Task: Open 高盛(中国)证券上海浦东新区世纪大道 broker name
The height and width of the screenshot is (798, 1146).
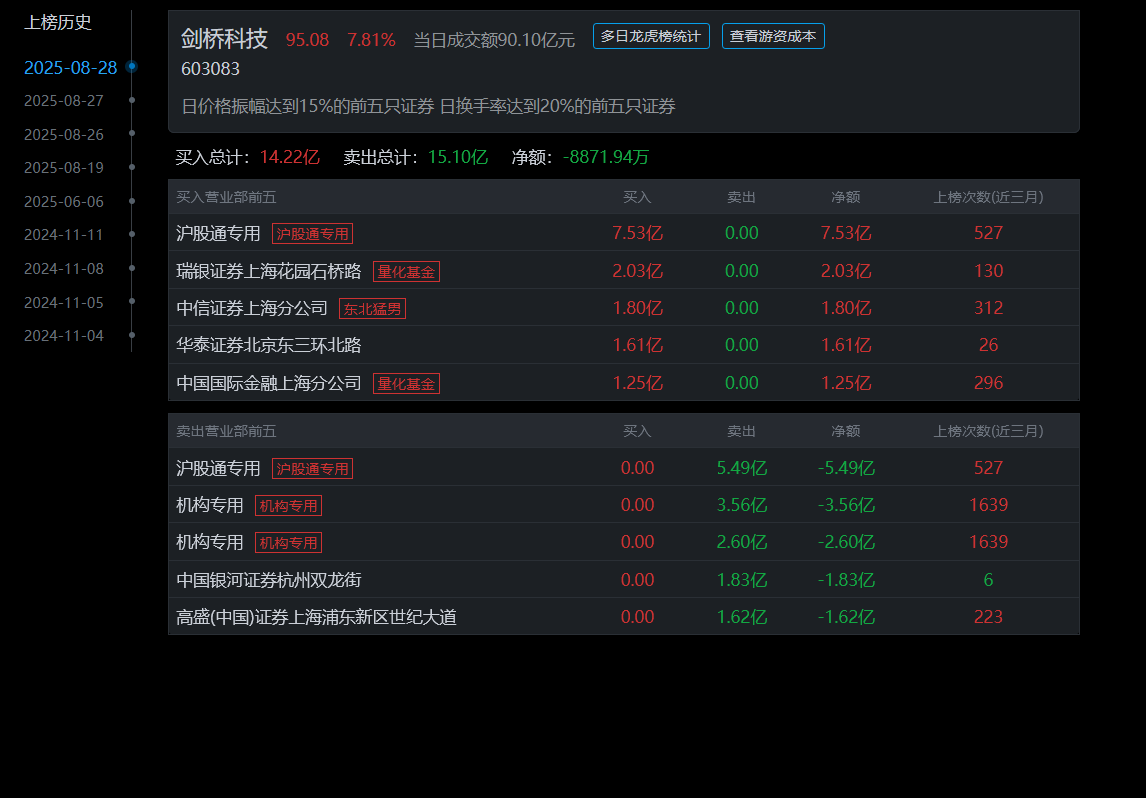Action: point(316,617)
